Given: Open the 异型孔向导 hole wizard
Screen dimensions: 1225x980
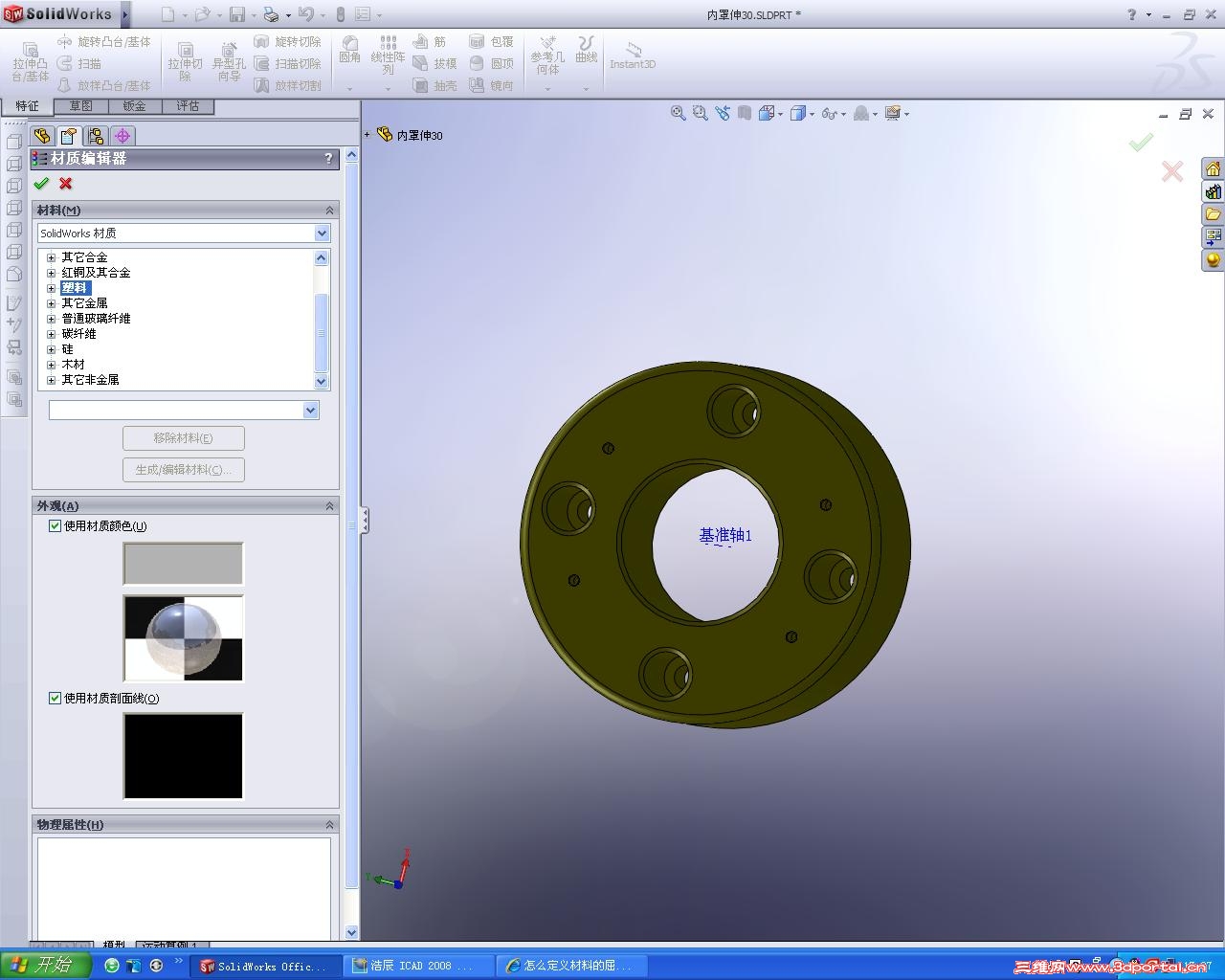Looking at the screenshot, I should [x=229, y=62].
